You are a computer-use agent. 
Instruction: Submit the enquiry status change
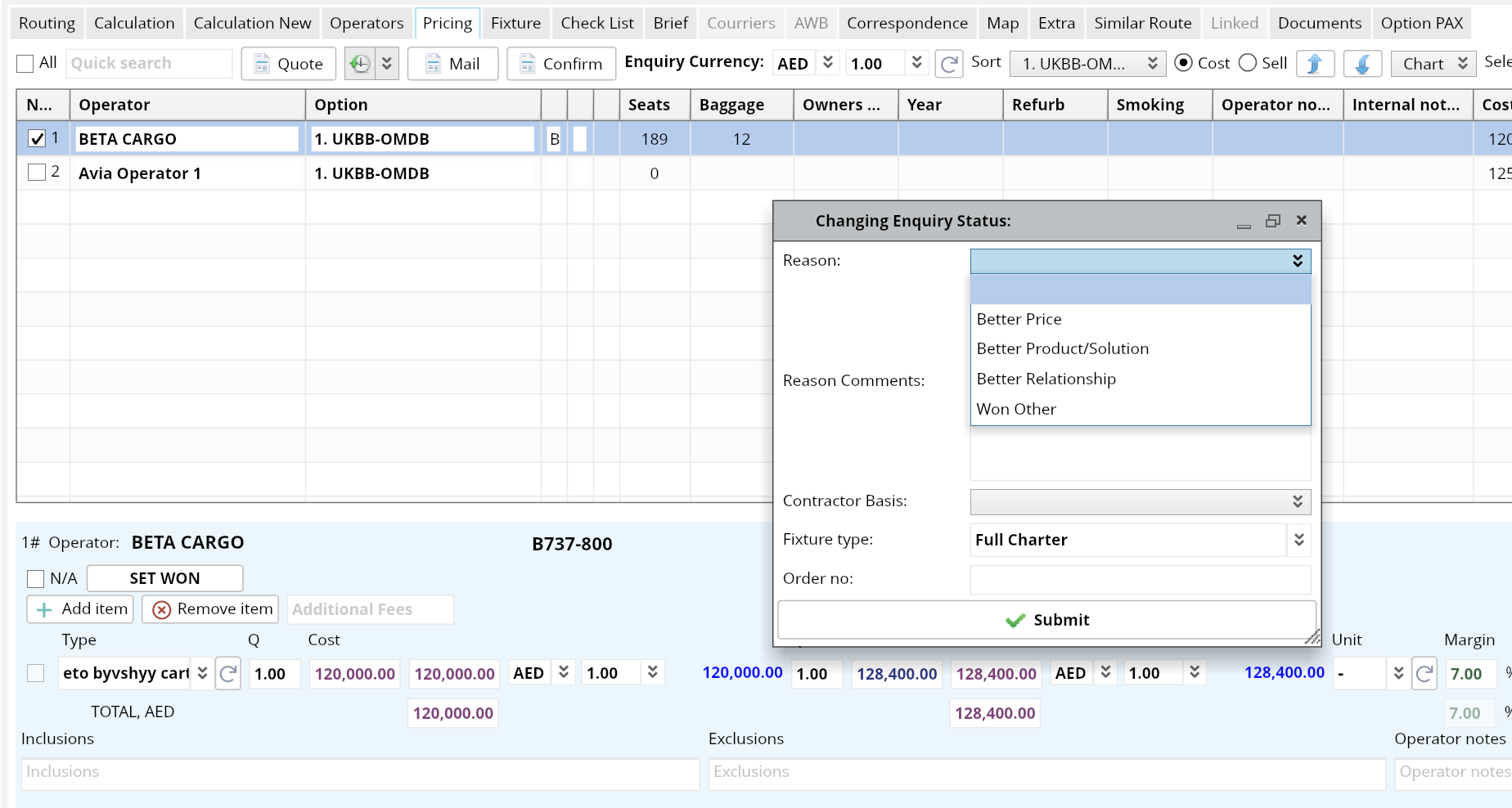1046,620
